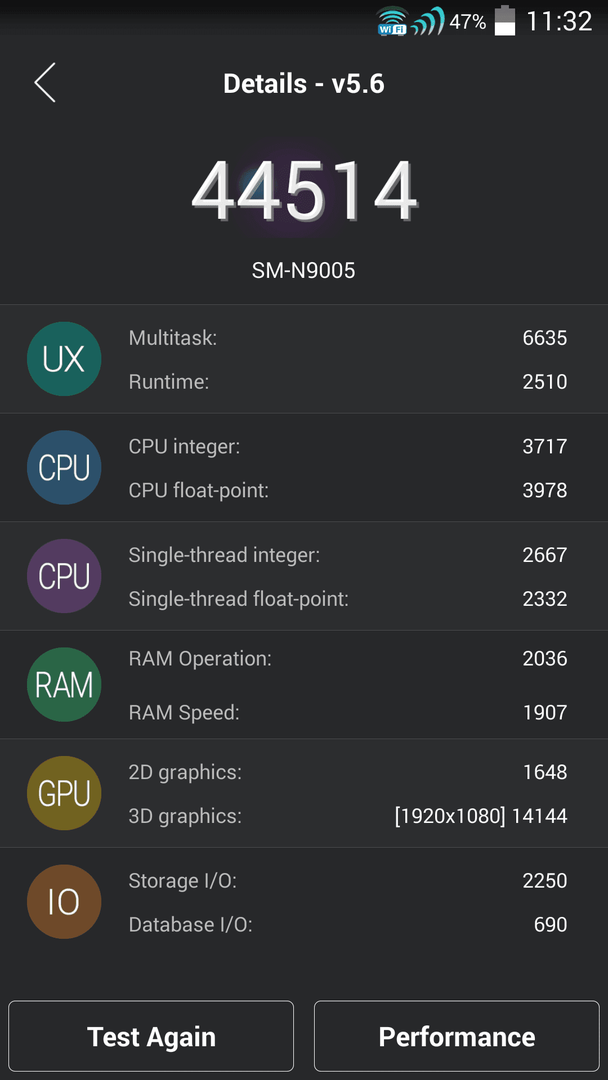Click the yellow GPU category icon
The width and height of the screenshot is (608, 1080).
[64, 793]
